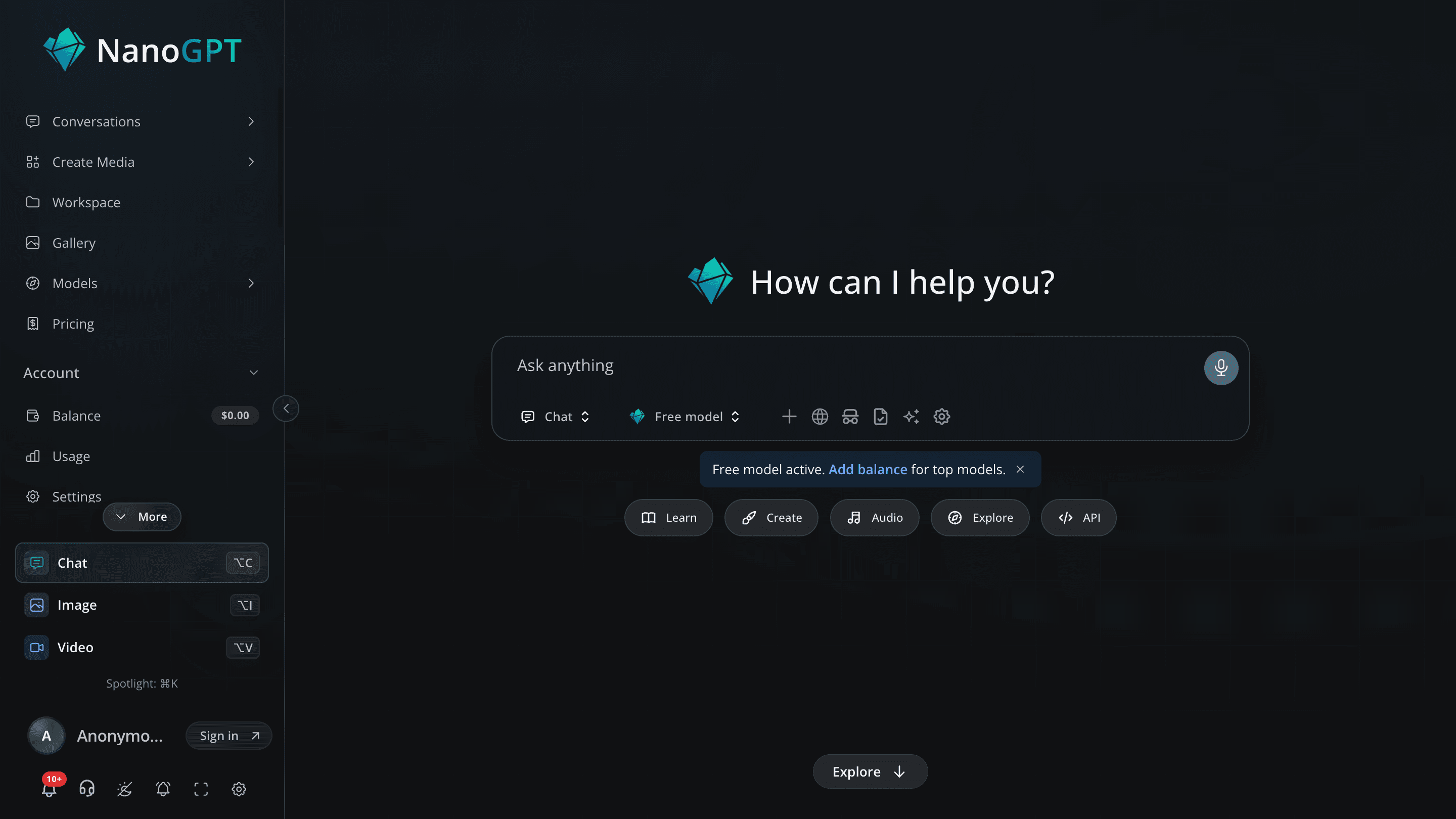Open Usage page
The width and height of the screenshot is (1456, 819).
point(142,456)
